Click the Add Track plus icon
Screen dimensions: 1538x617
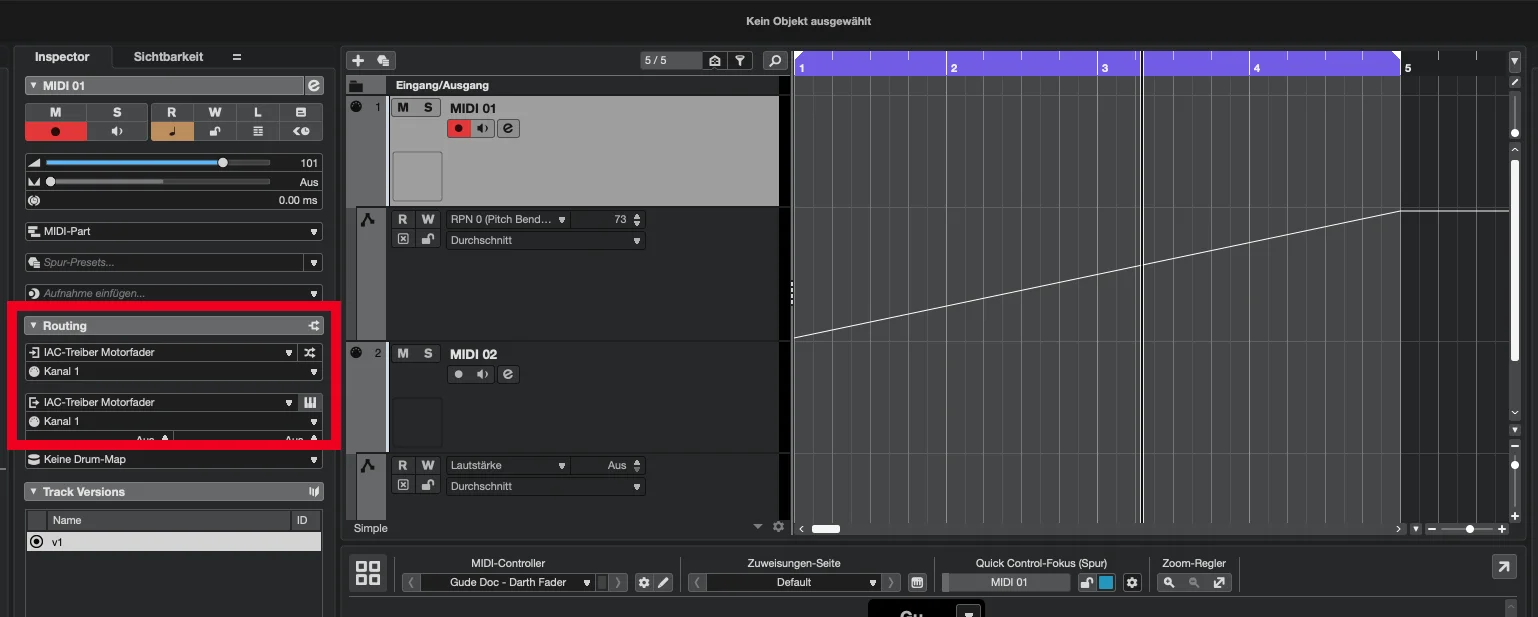tap(359, 61)
